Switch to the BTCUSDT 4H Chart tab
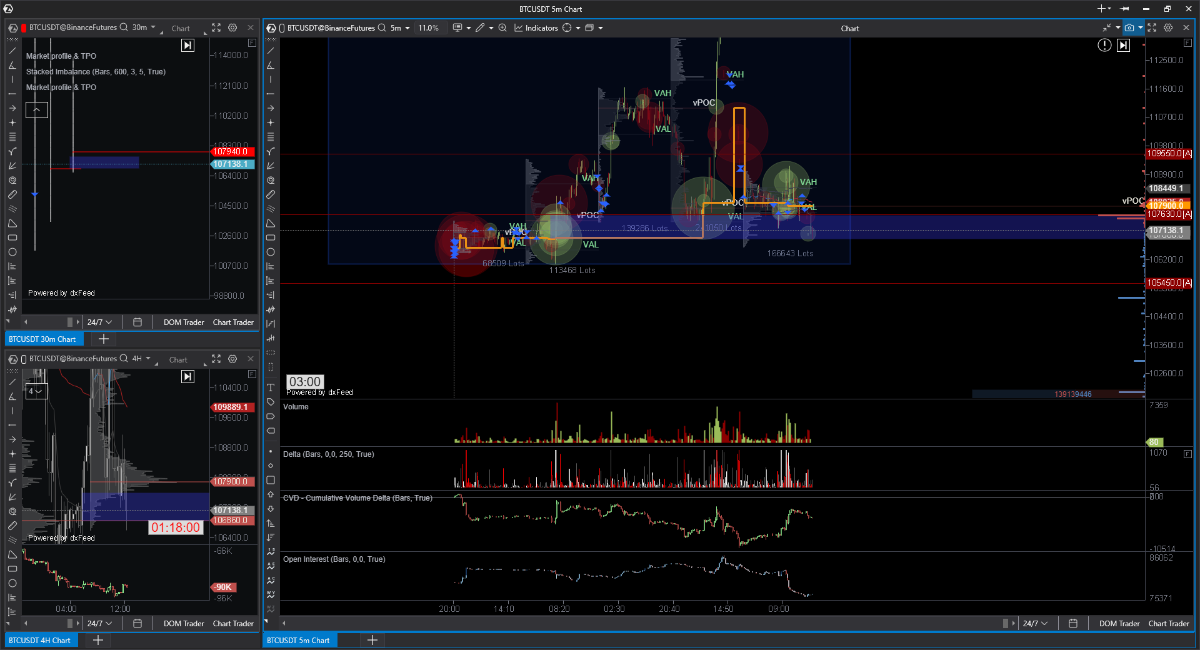This screenshot has width=1200, height=650. coord(40,640)
